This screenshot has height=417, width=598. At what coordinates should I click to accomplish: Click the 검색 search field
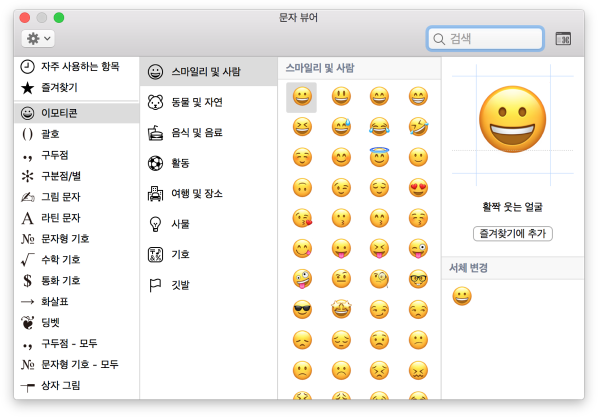pyautogui.click(x=485, y=39)
